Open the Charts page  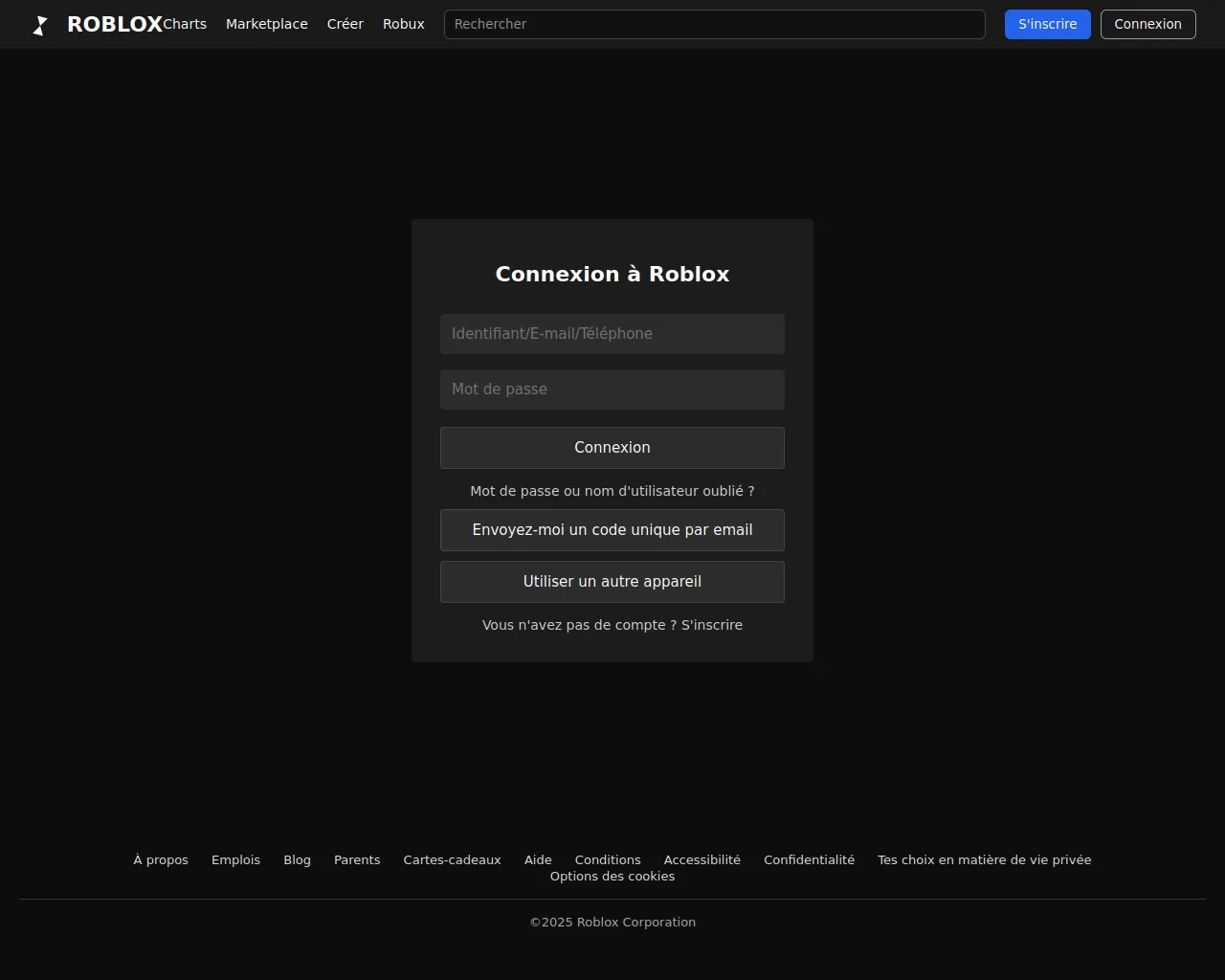(x=185, y=24)
